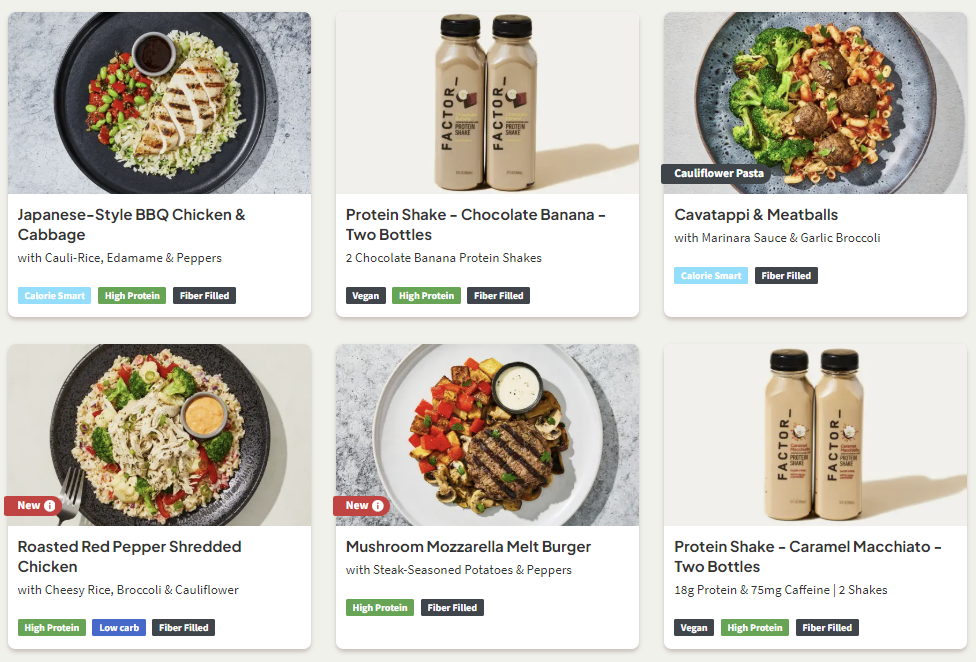Click Cauliflower Pasta label on Cavatappi image
This screenshot has width=976, height=662.
(x=718, y=174)
